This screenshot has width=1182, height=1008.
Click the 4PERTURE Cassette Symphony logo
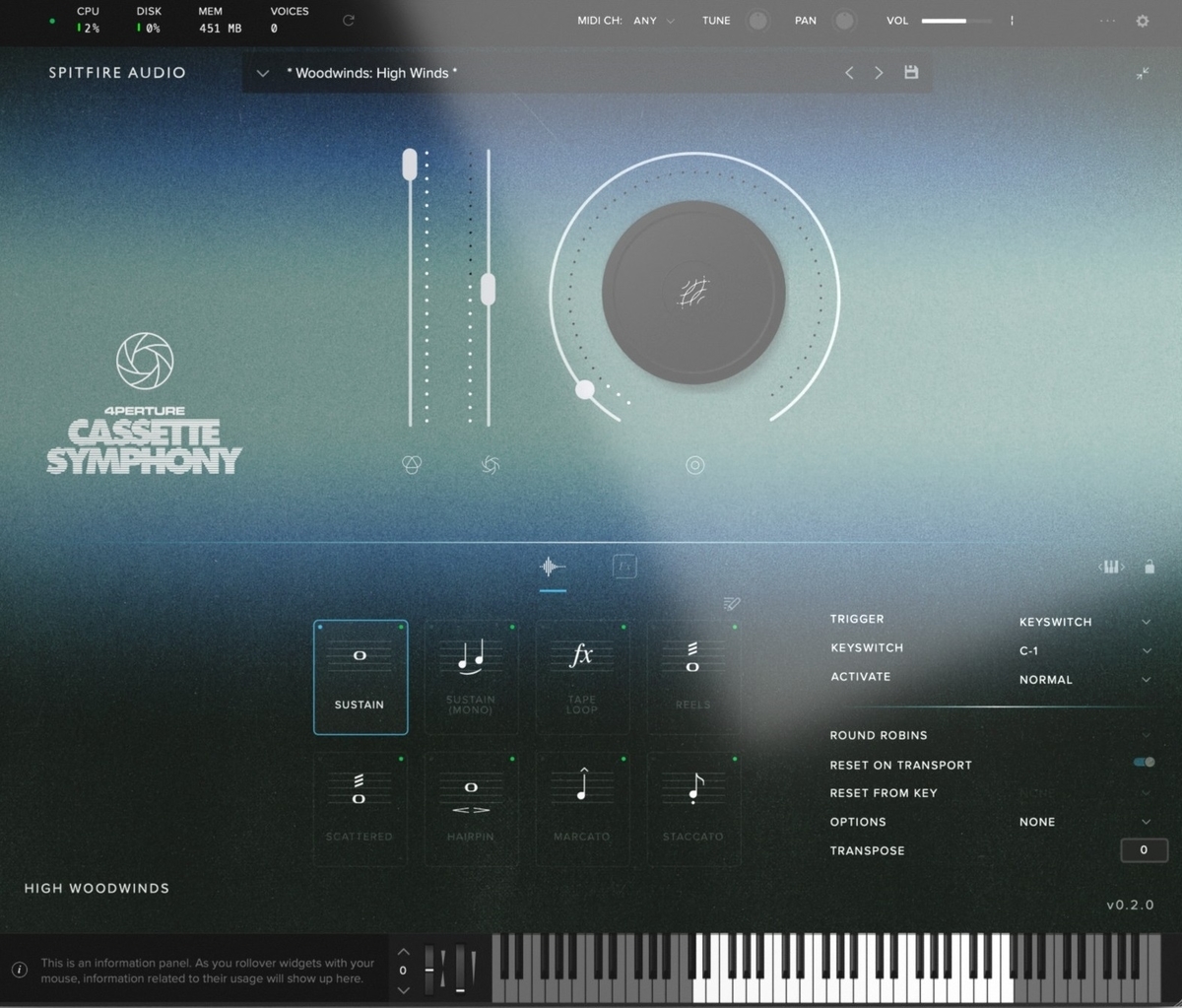coord(145,405)
